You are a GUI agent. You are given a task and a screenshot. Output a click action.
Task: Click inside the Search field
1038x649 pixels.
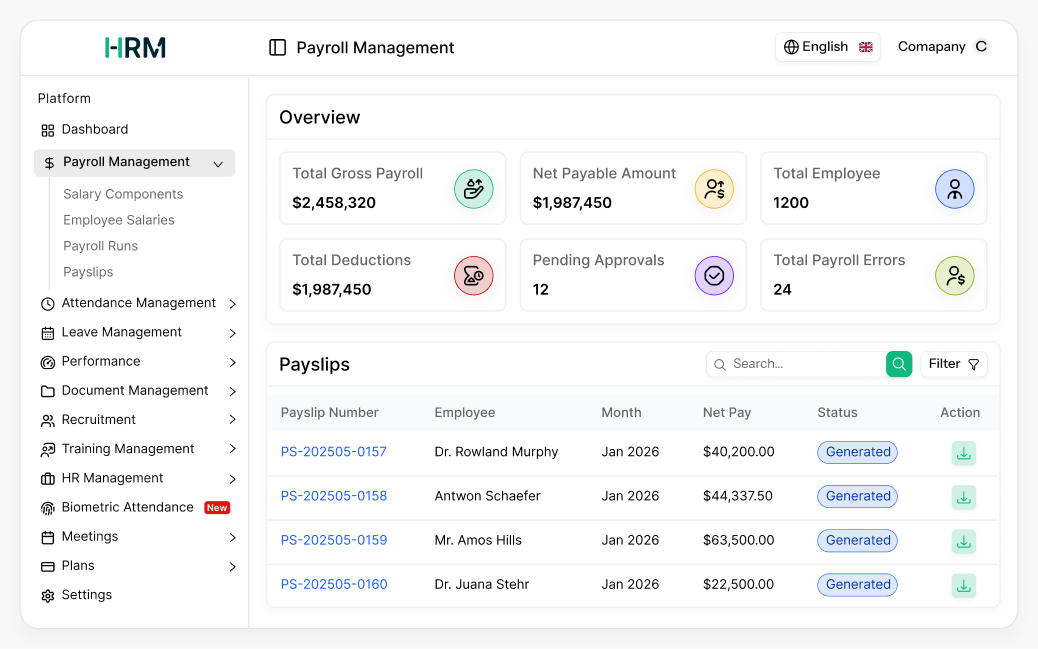(x=800, y=364)
